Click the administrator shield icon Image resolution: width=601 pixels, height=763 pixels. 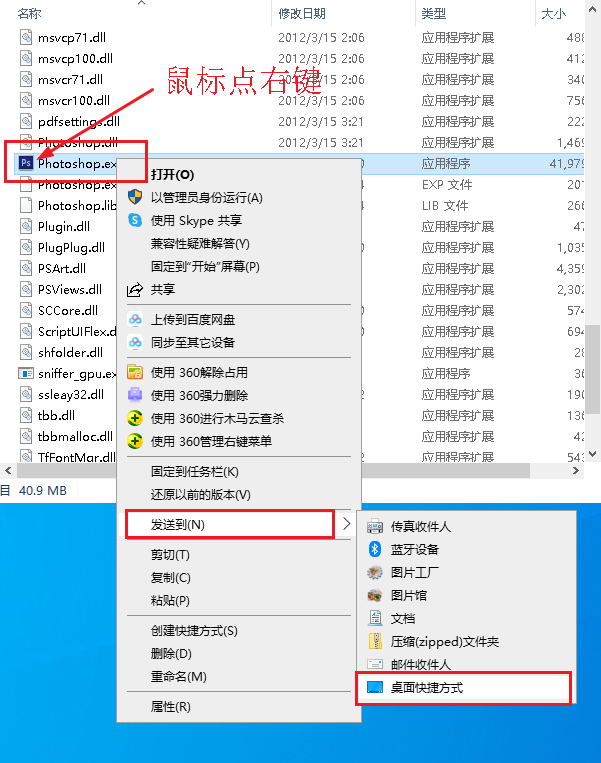(x=135, y=197)
